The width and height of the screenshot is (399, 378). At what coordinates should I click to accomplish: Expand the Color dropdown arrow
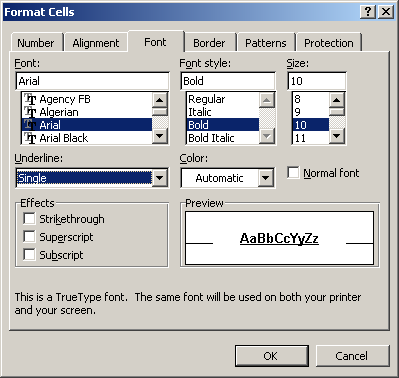point(266,178)
